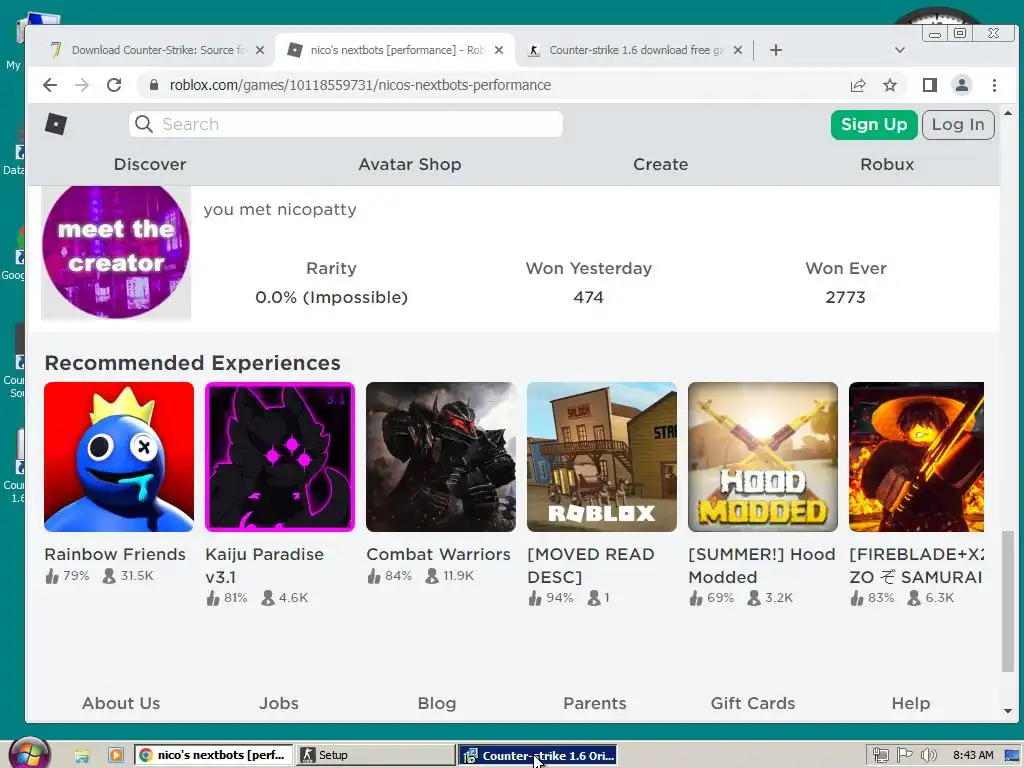The width and height of the screenshot is (1024, 768).
Task: Close the Download Counter-Strike: Source tab
Action: pos(259,50)
